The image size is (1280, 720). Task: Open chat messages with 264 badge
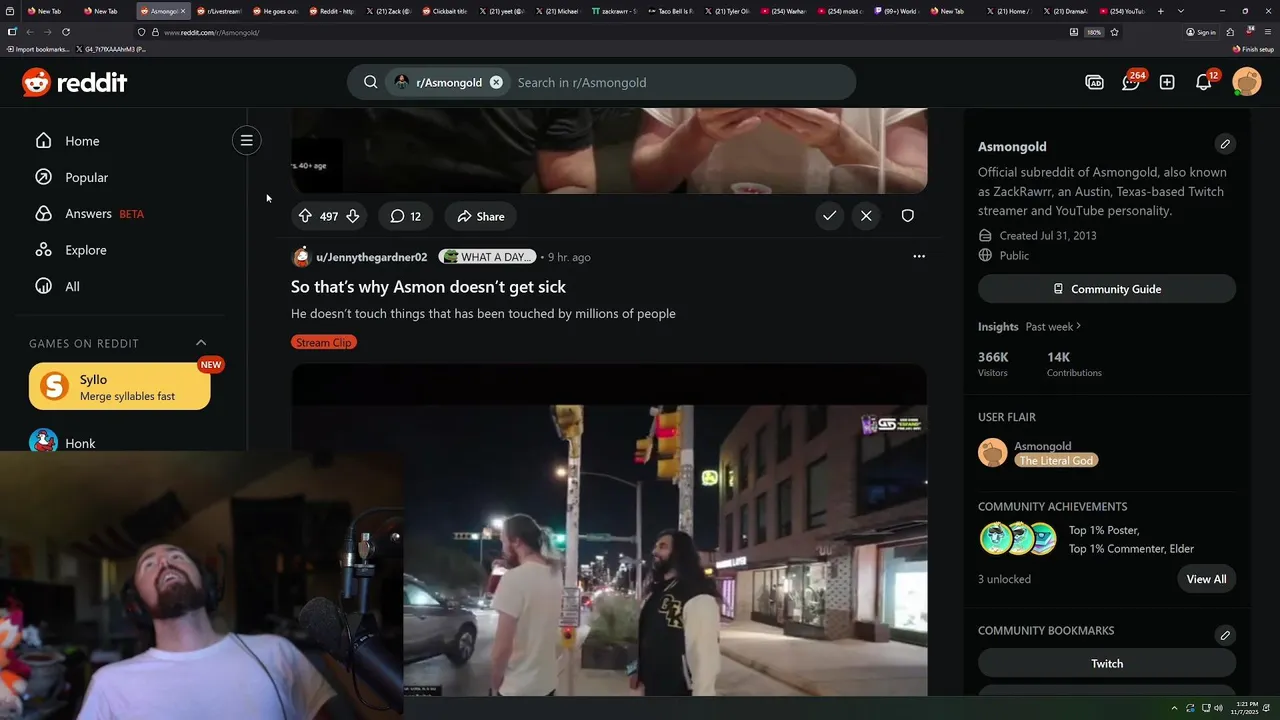coord(1131,82)
